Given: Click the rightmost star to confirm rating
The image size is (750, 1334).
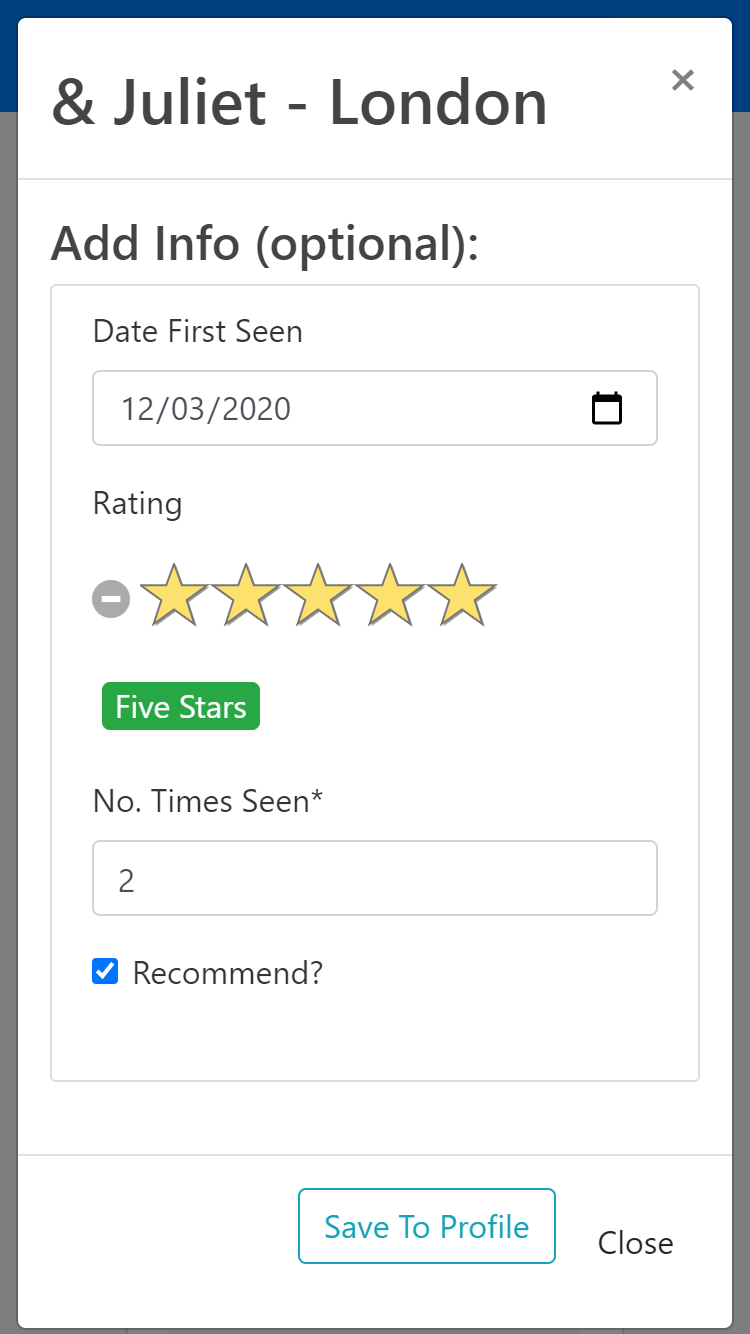Looking at the screenshot, I should pos(461,595).
